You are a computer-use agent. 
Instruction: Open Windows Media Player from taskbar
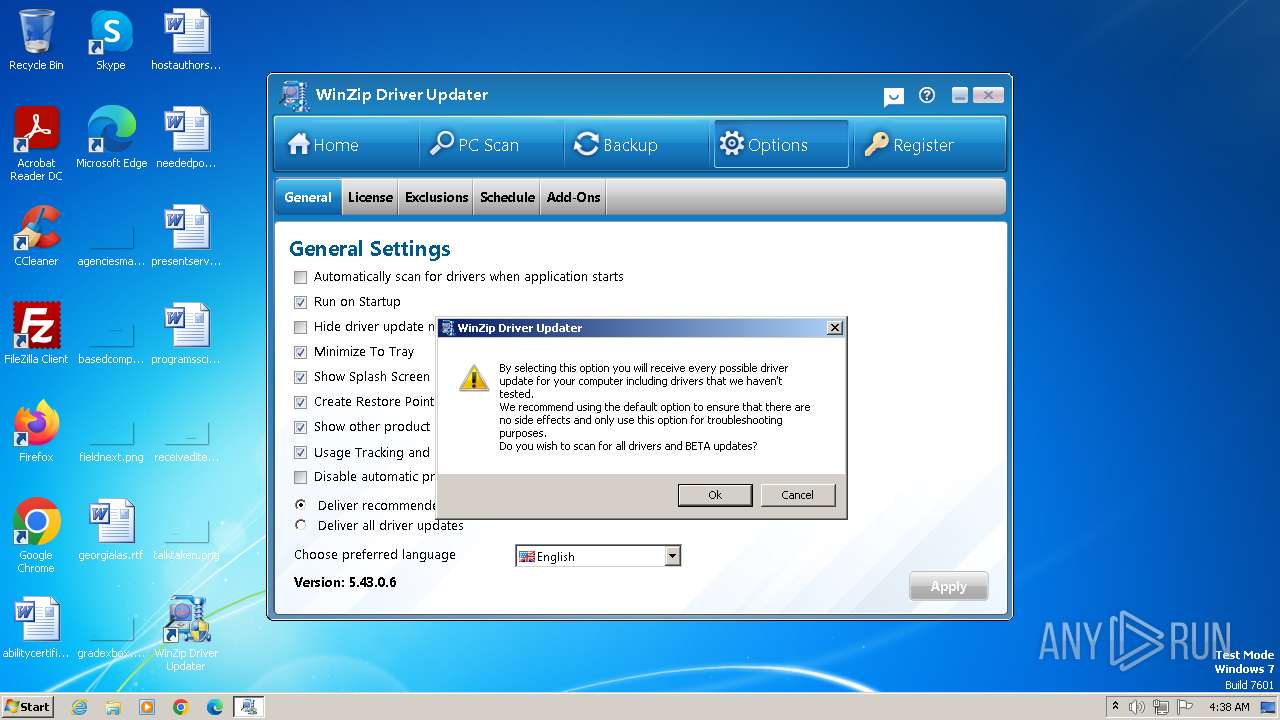(147, 707)
